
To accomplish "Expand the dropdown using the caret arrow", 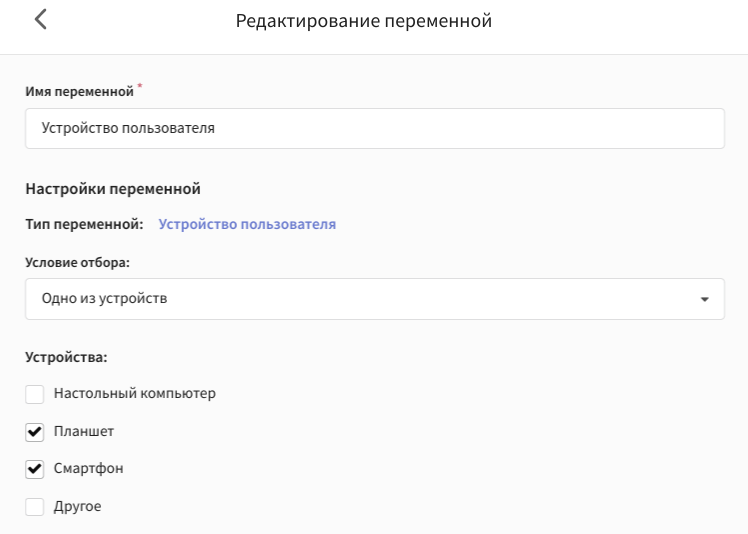I will (x=705, y=299).
